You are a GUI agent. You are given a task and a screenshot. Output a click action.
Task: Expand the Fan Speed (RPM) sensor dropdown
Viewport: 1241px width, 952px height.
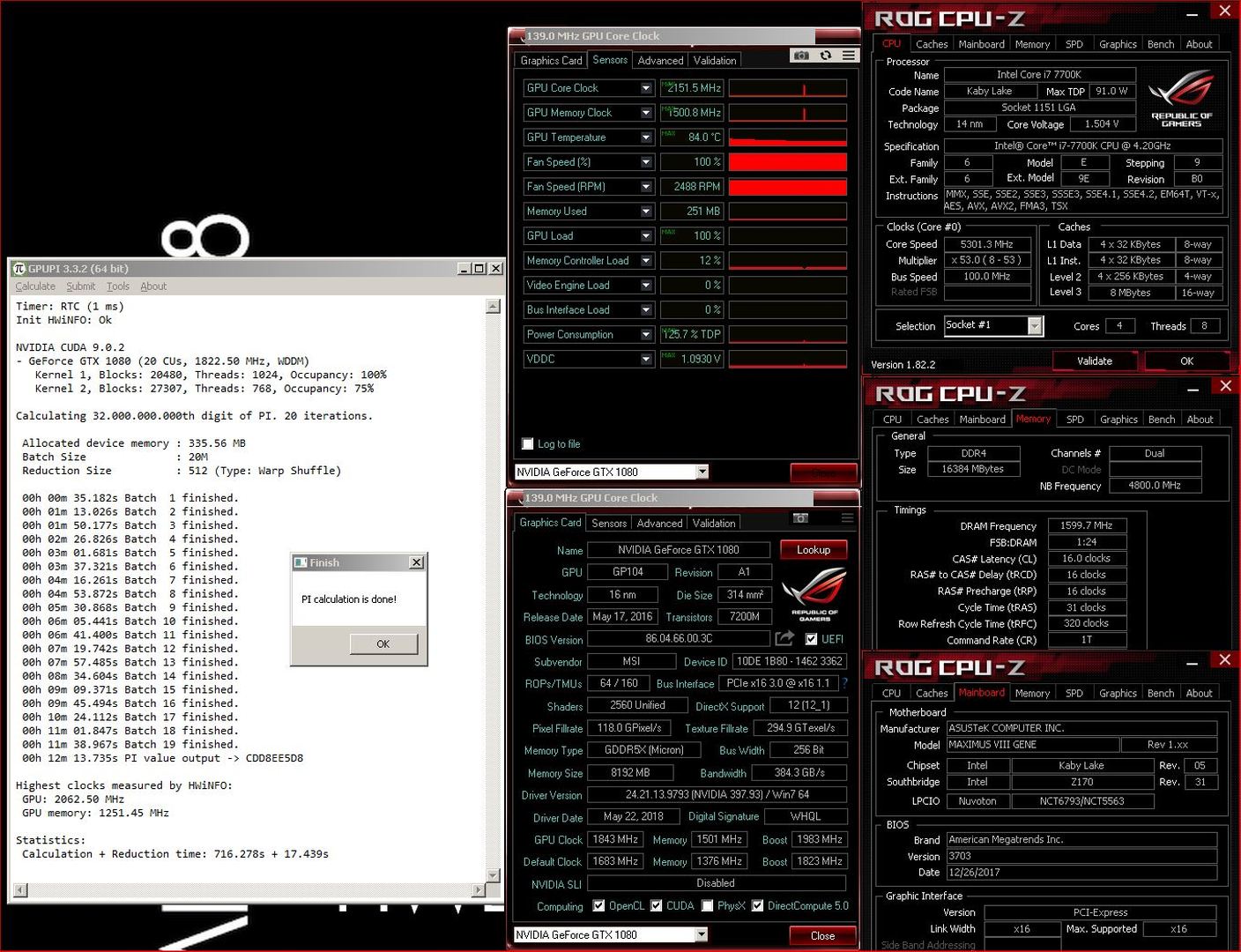click(646, 187)
